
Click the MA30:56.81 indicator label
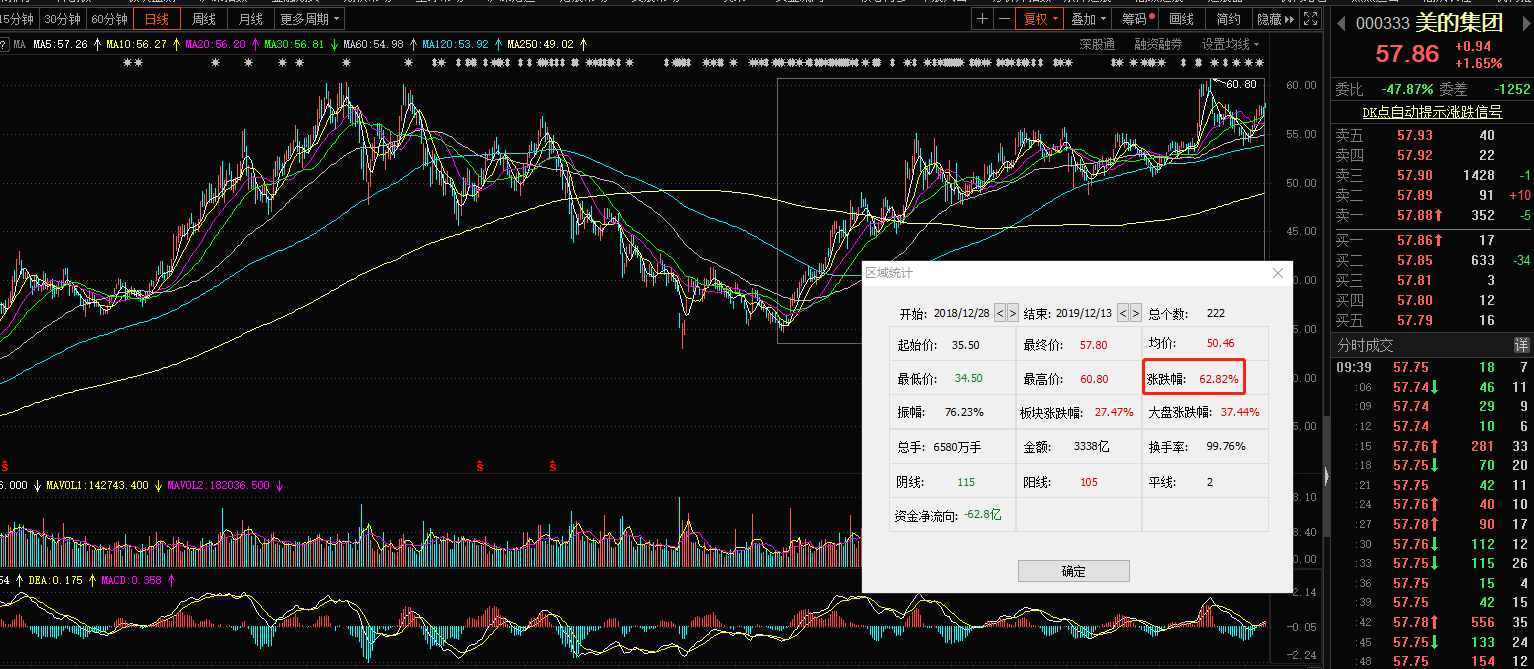[x=294, y=44]
